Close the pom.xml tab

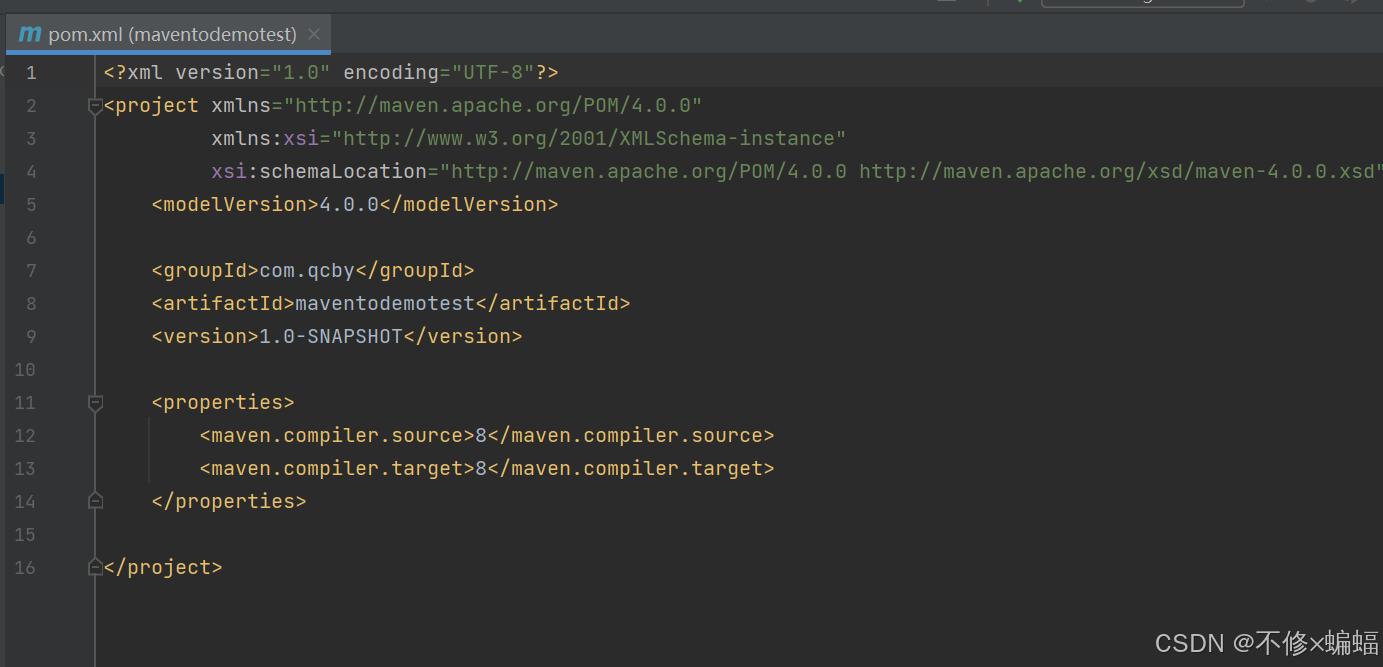(313, 33)
